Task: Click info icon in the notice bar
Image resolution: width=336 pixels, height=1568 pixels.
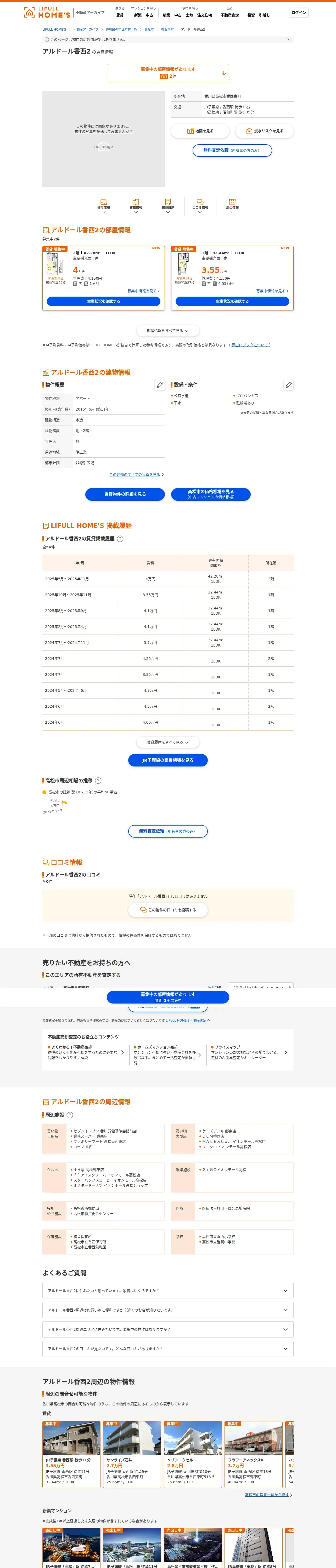Action: [x=47, y=39]
